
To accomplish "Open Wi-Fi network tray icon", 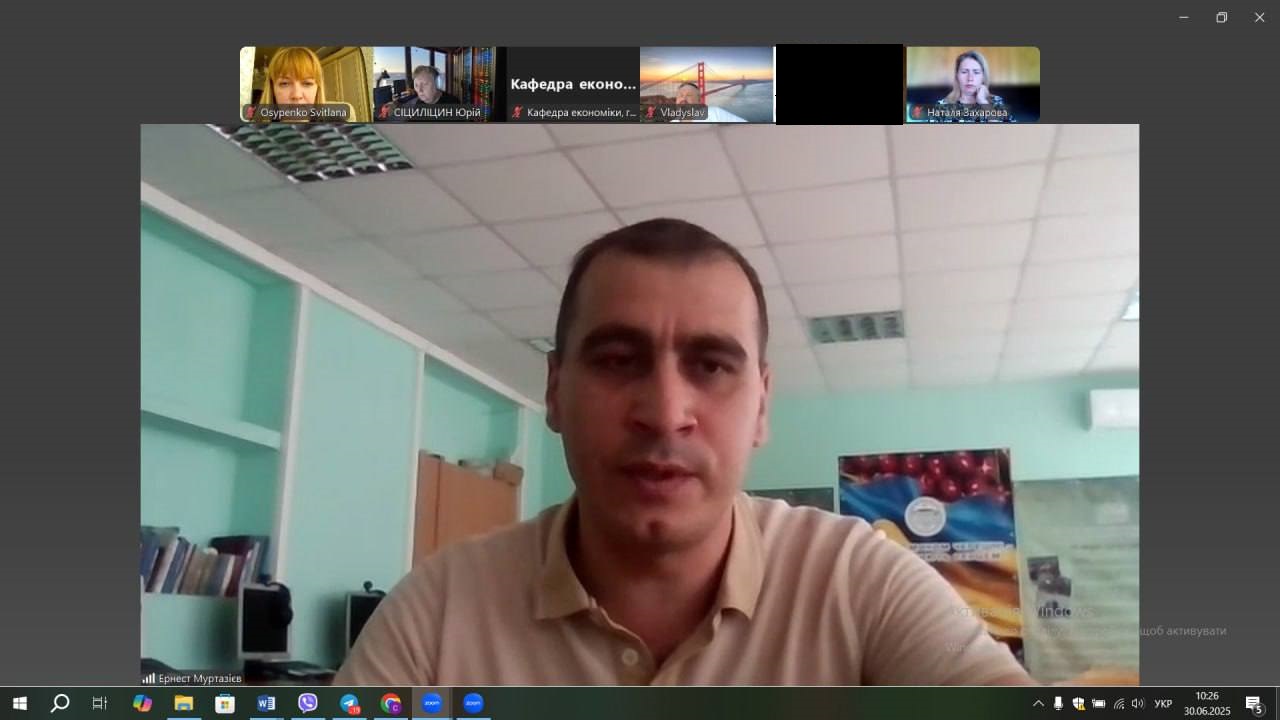I will coord(1119,703).
